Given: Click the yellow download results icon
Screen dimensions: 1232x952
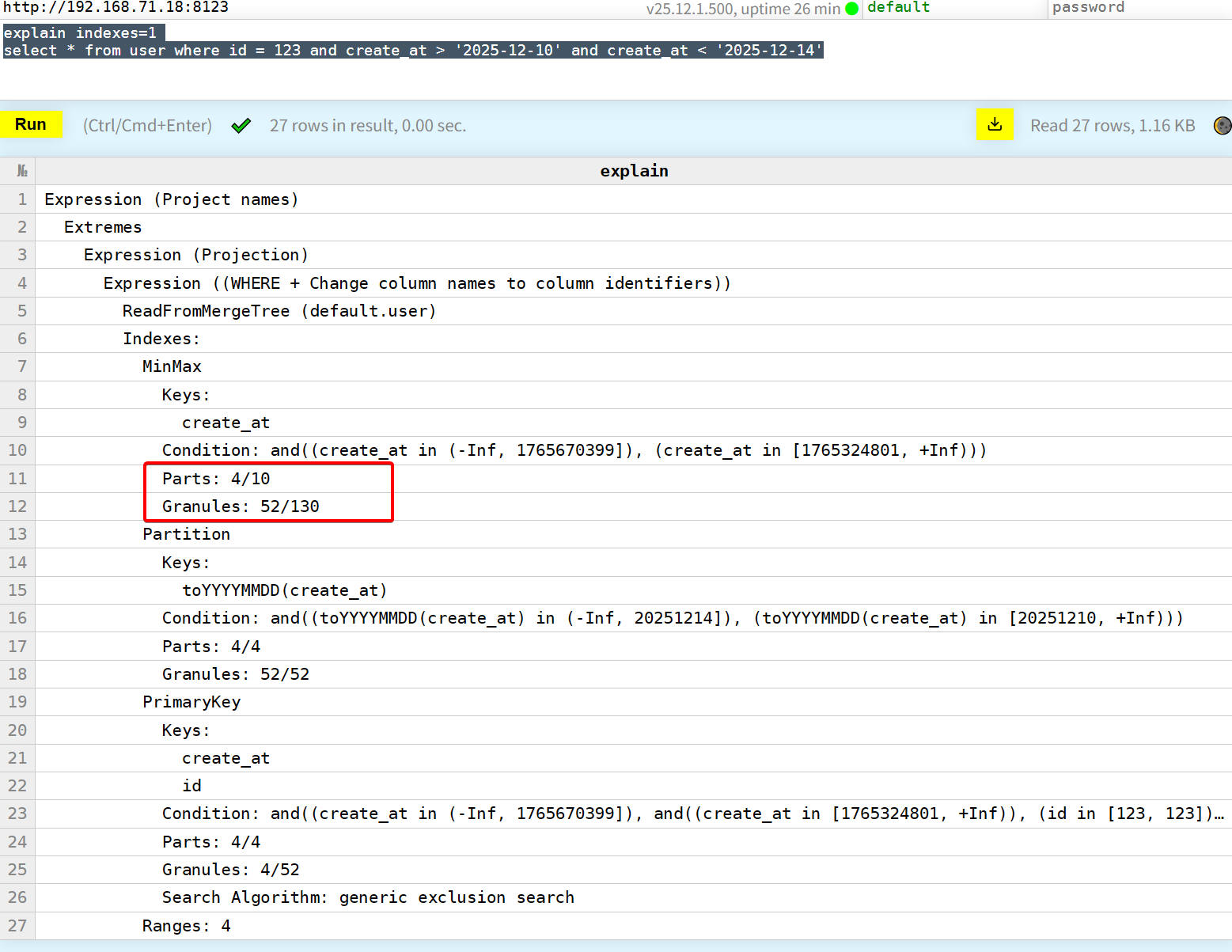Looking at the screenshot, I should point(995,125).
